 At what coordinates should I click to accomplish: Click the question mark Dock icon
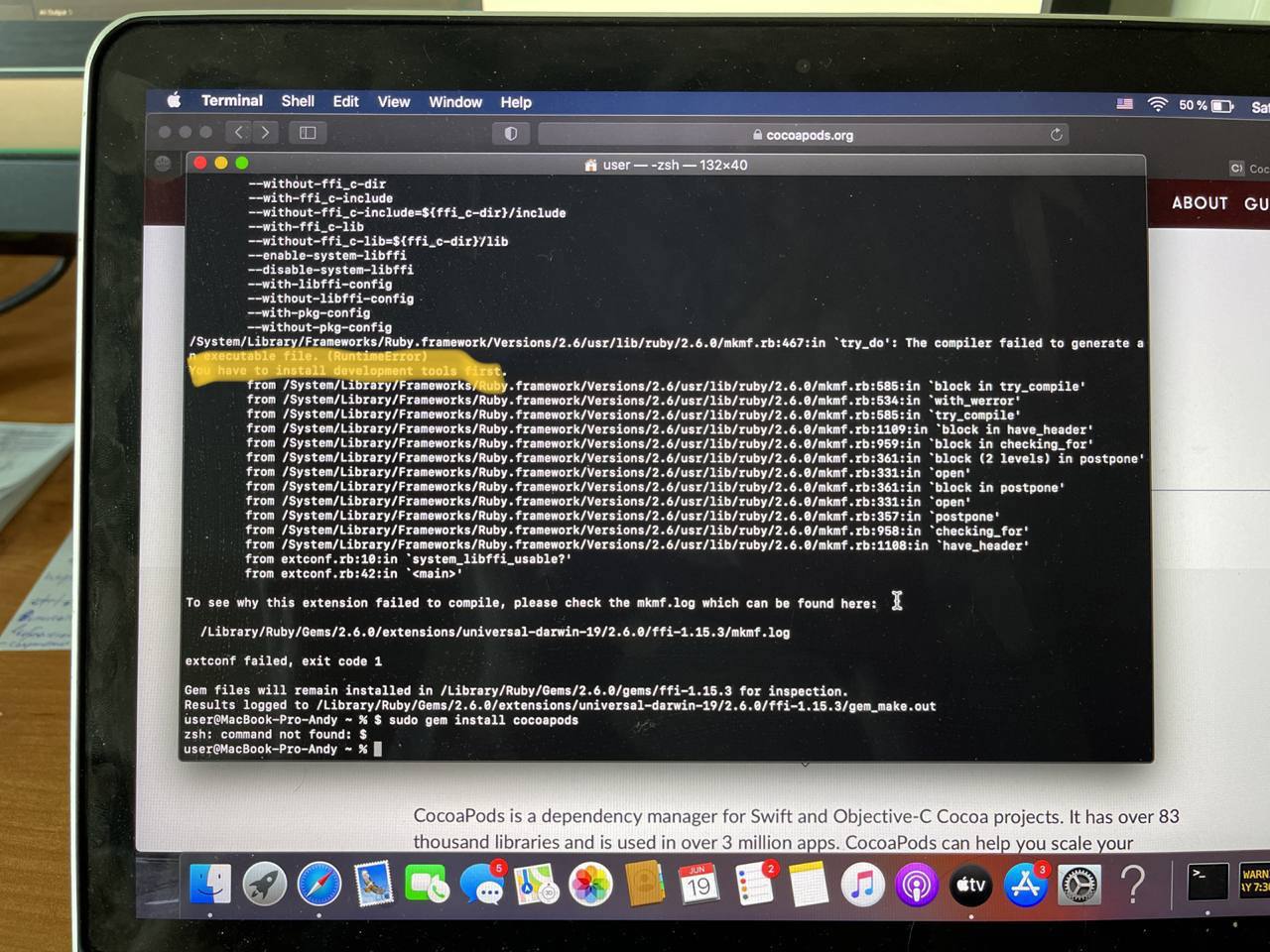pos(1132,884)
